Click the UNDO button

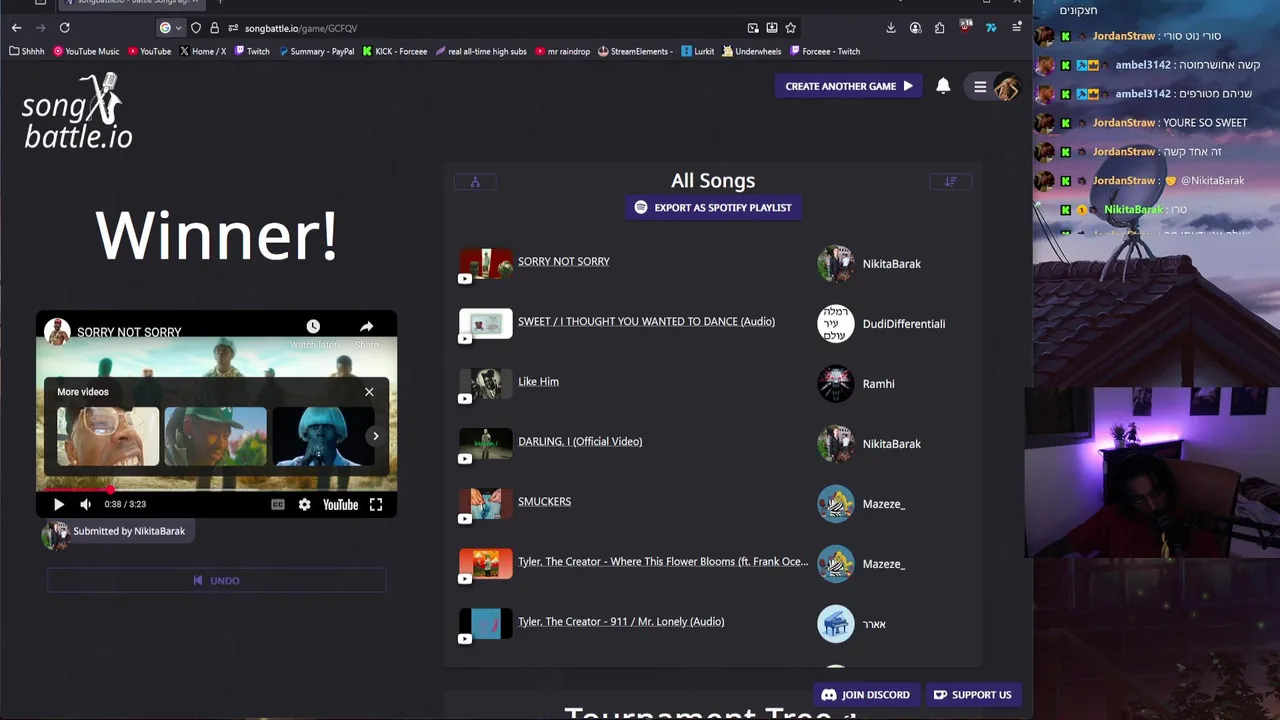pos(216,580)
